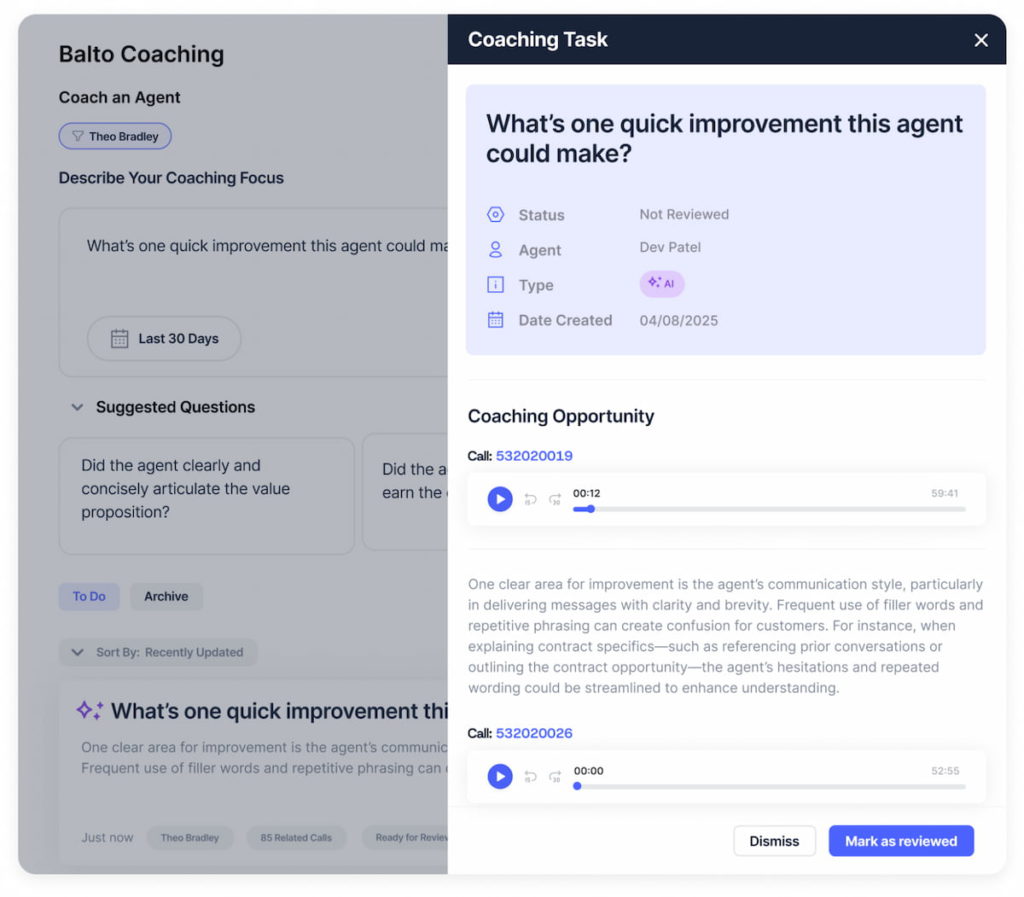
Task: Skip forward in the second call recording
Action: pyautogui.click(x=555, y=776)
